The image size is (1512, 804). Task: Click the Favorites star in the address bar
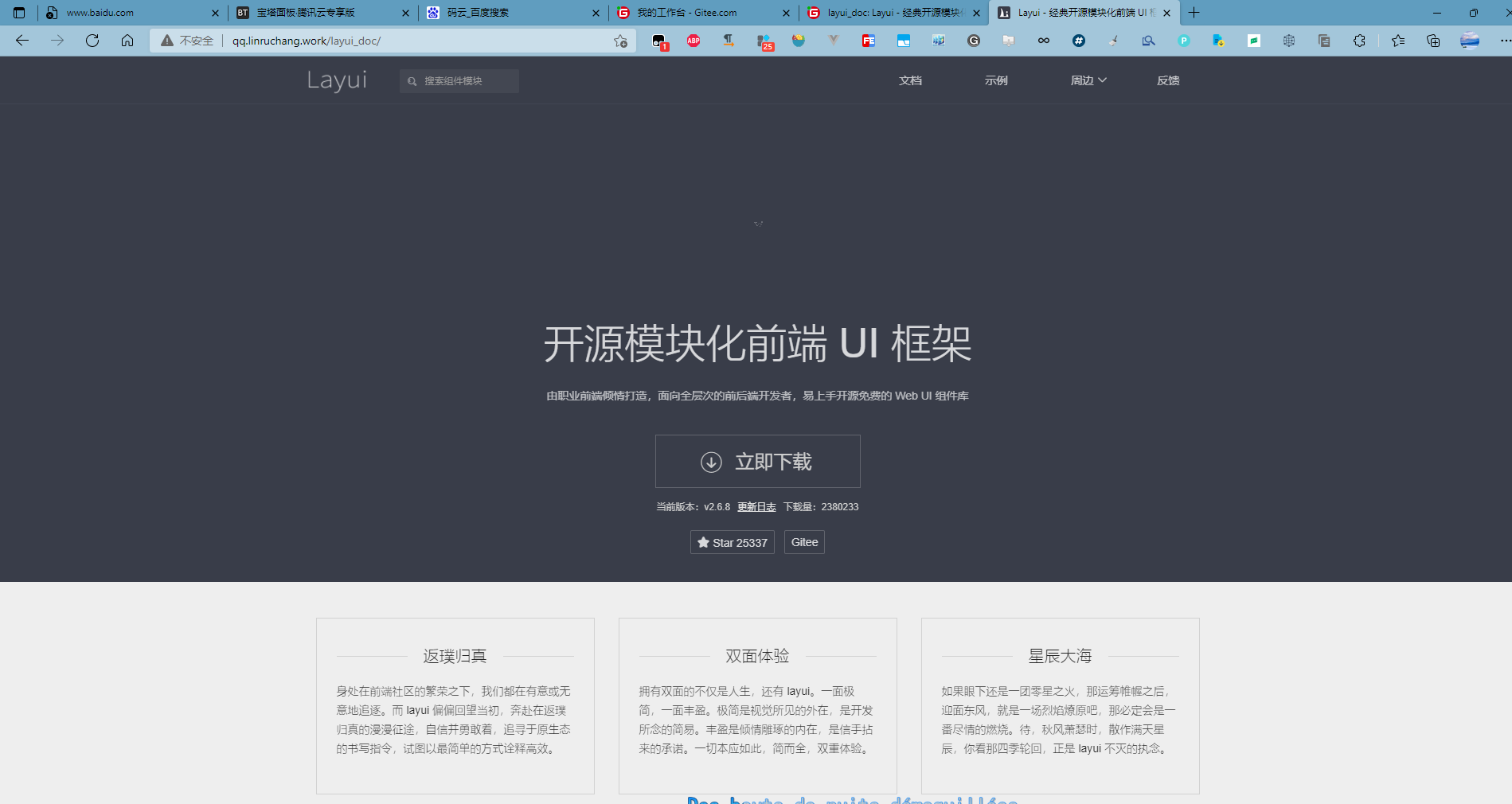click(620, 41)
